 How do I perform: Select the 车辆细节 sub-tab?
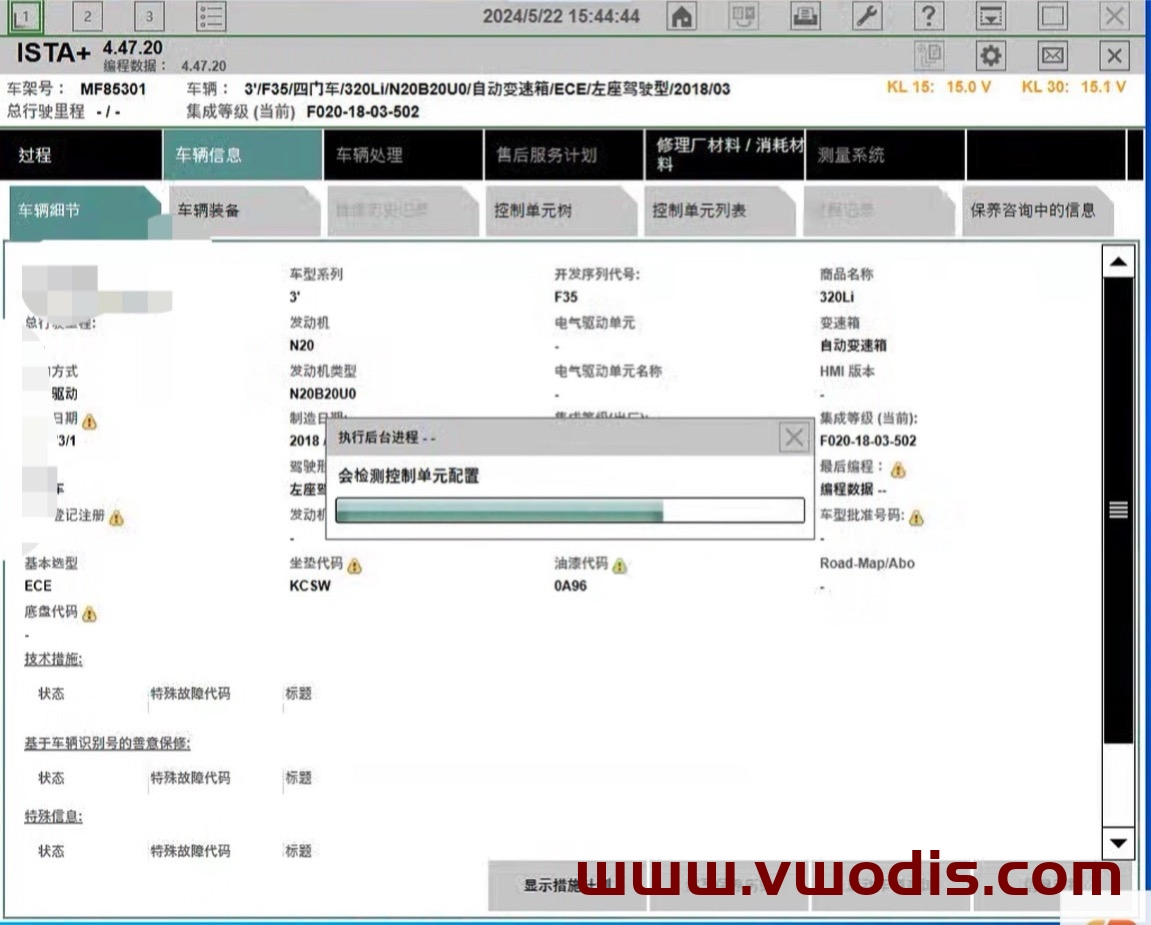click(x=84, y=211)
